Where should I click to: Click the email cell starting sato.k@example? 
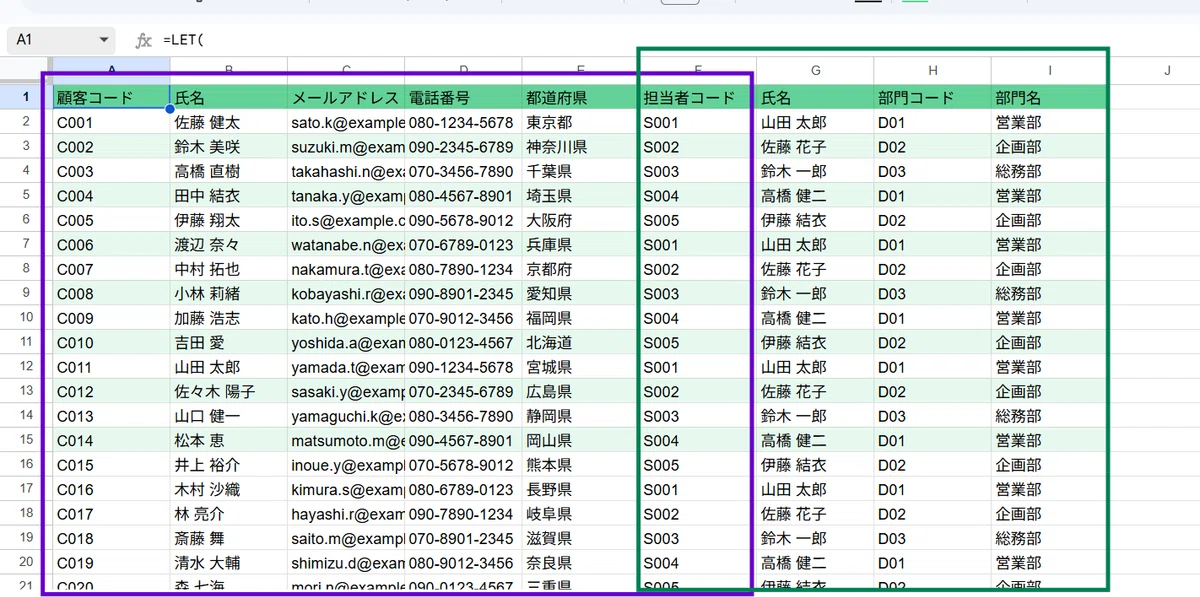(346, 123)
